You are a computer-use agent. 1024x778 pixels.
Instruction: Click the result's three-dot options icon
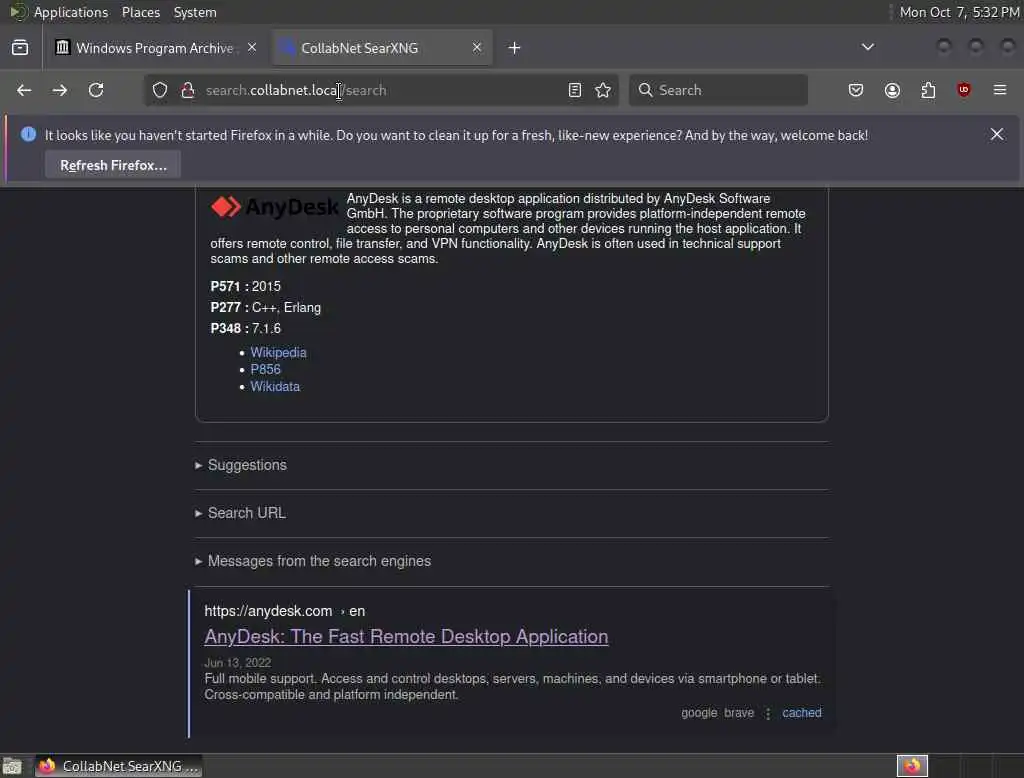click(x=768, y=713)
